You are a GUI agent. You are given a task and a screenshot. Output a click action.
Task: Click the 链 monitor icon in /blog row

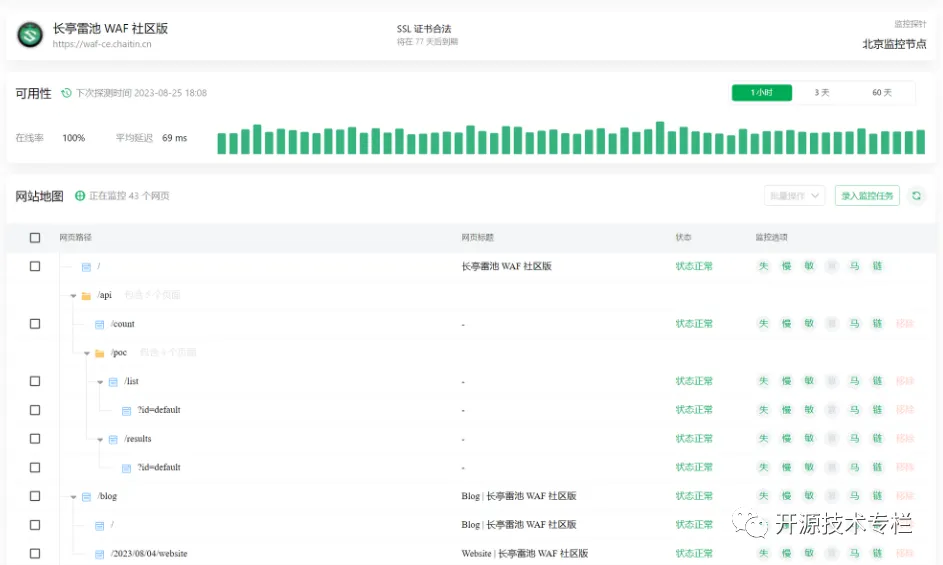[877, 496]
